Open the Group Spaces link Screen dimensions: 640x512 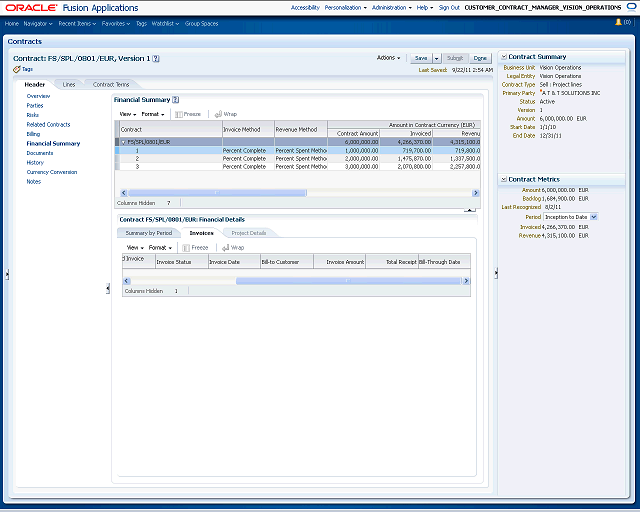(x=202, y=24)
